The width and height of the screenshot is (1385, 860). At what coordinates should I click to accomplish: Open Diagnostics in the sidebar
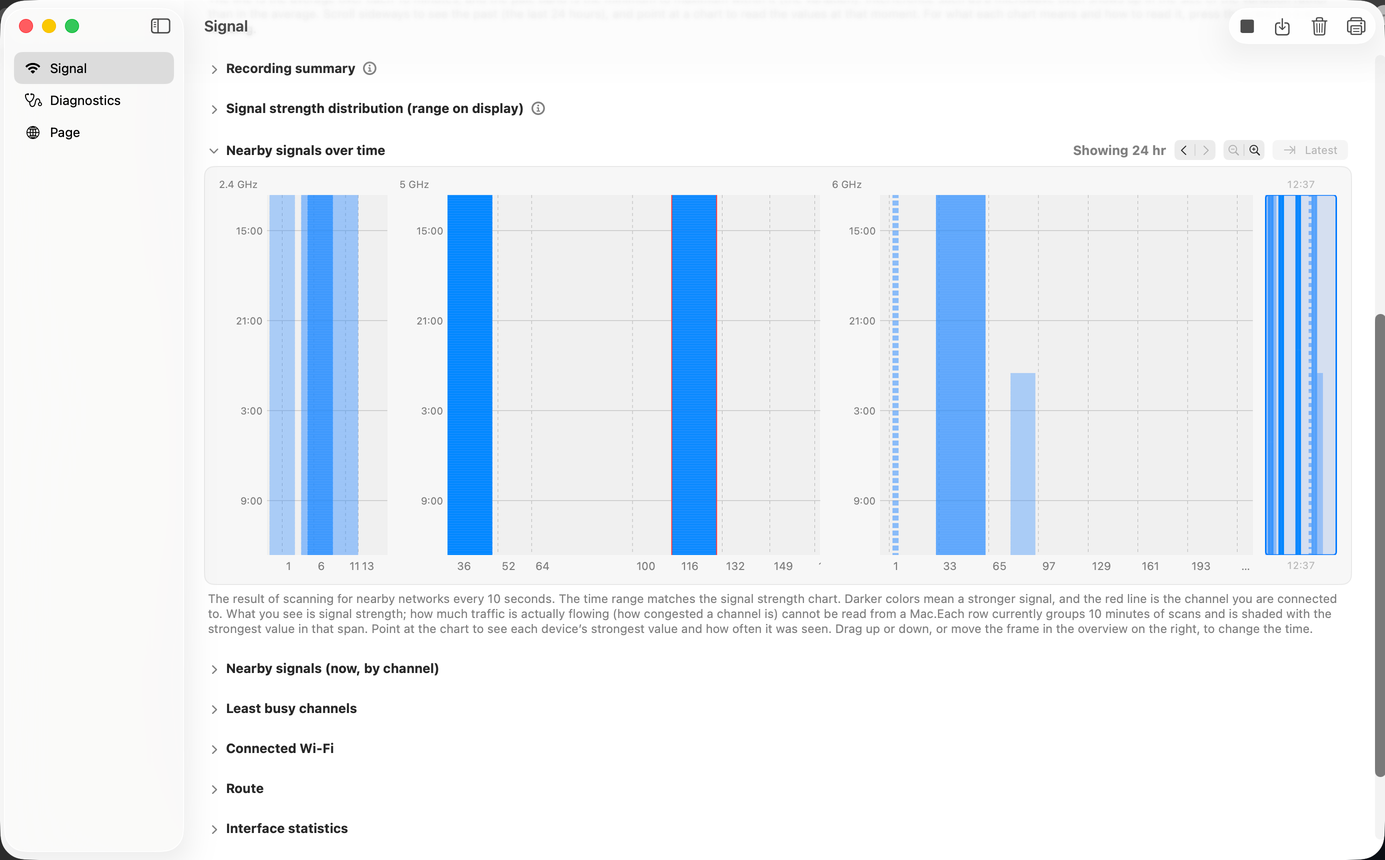coord(94,100)
